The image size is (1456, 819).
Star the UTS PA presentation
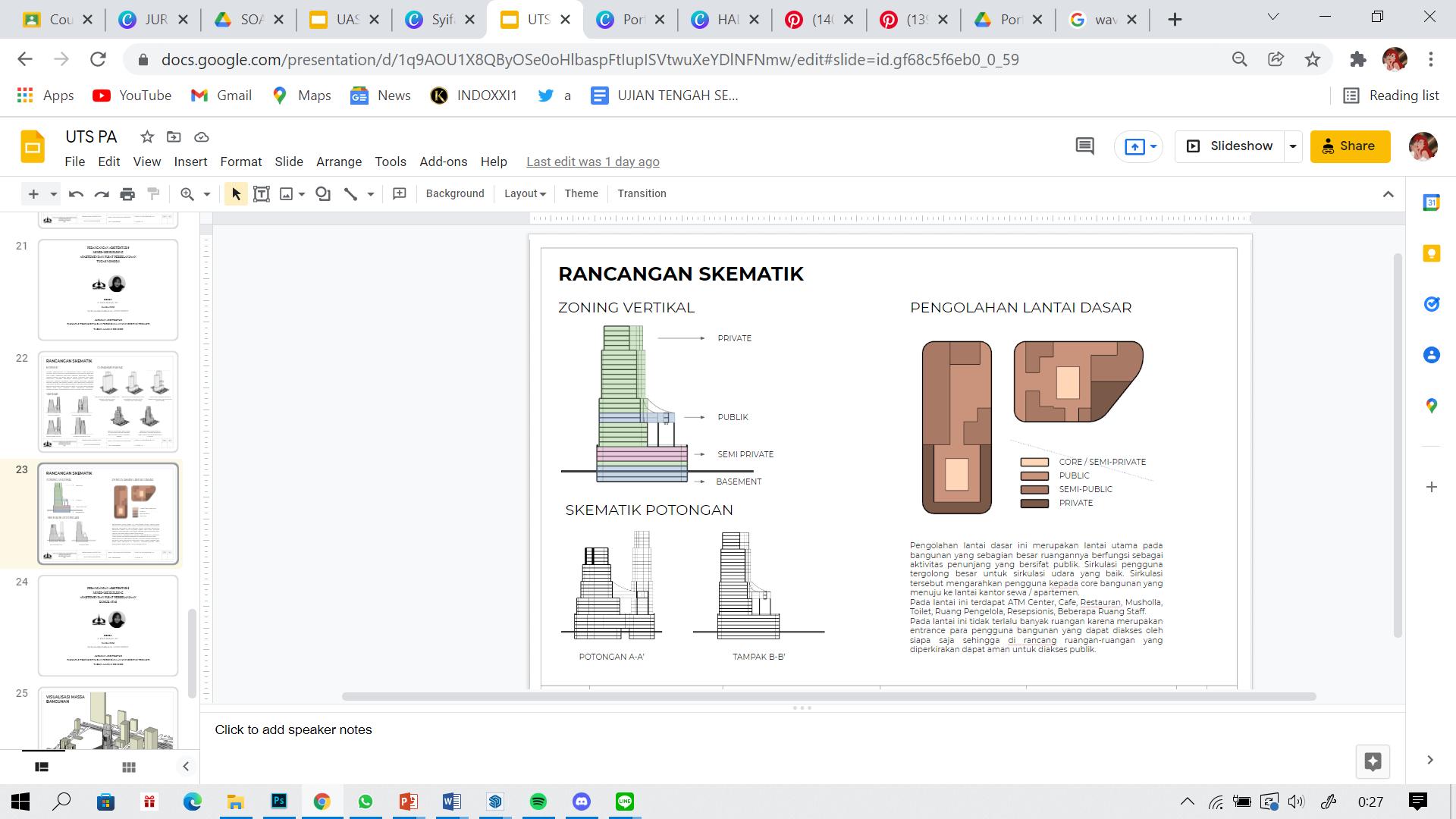[x=147, y=137]
